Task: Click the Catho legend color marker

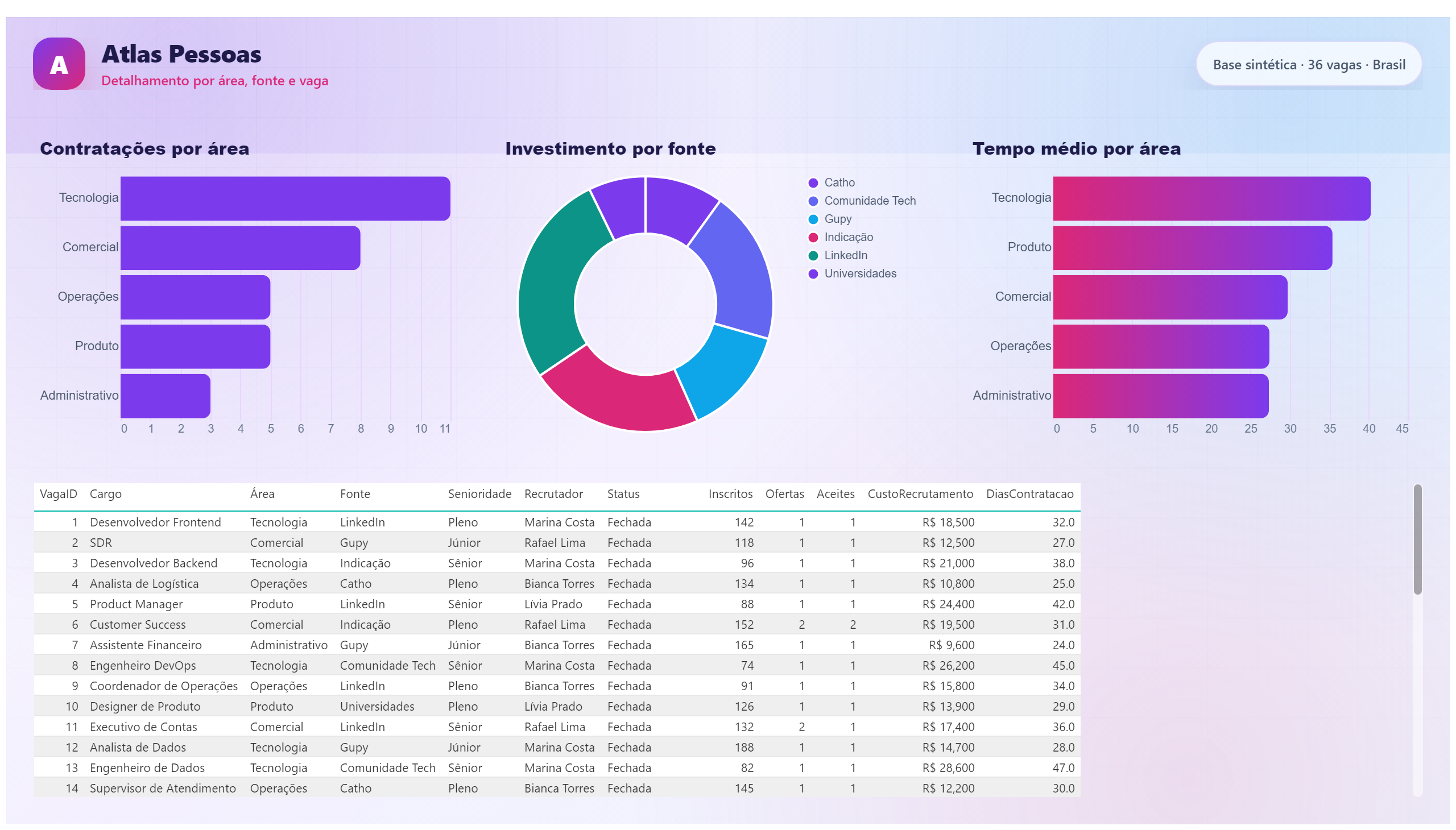Action: pyautogui.click(x=813, y=183)
